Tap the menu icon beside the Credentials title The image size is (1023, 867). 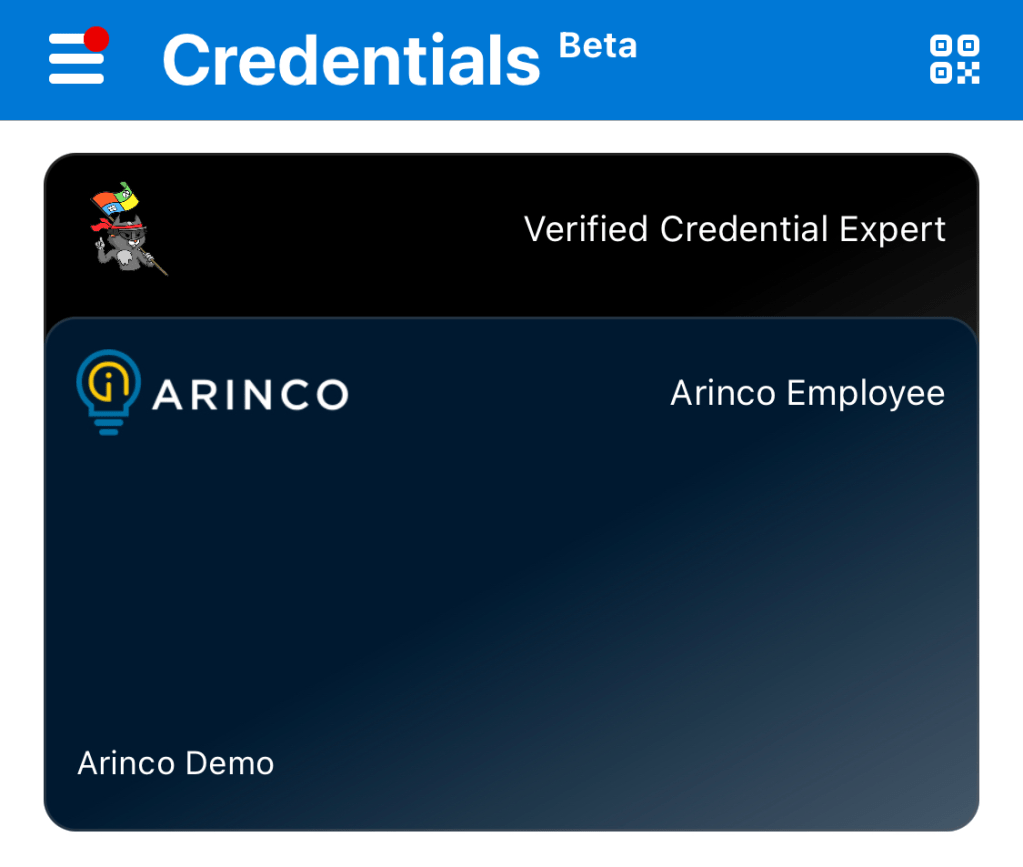coord(74,59)
